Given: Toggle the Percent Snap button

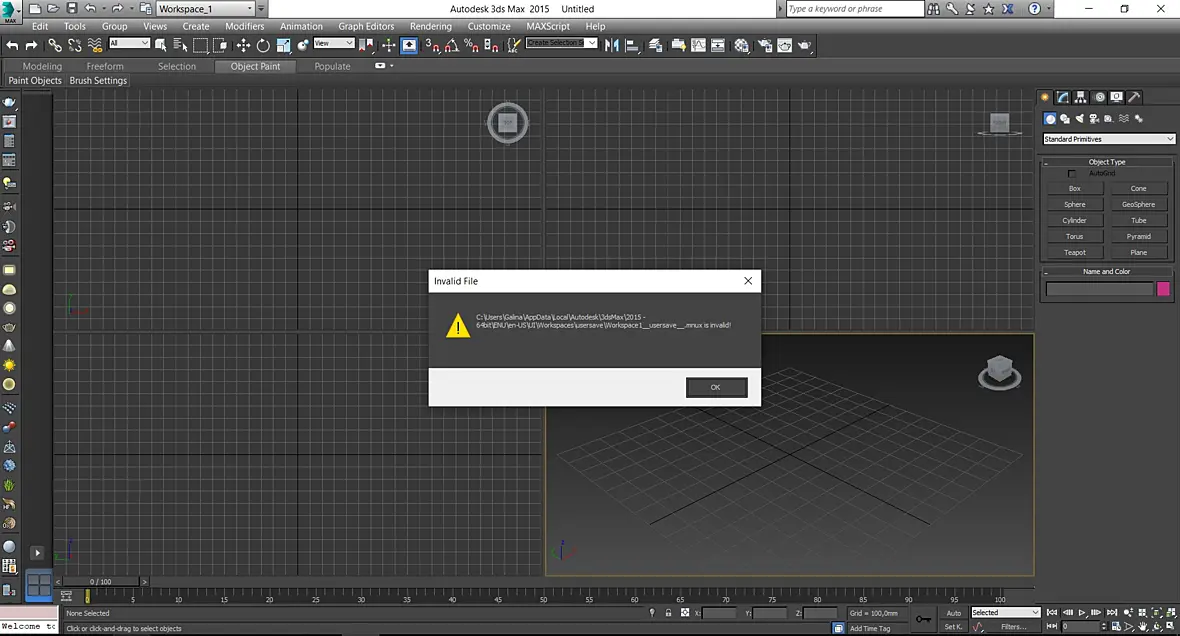Looking at the screenshot, I should pyautogui.click(x=471, y=45).
